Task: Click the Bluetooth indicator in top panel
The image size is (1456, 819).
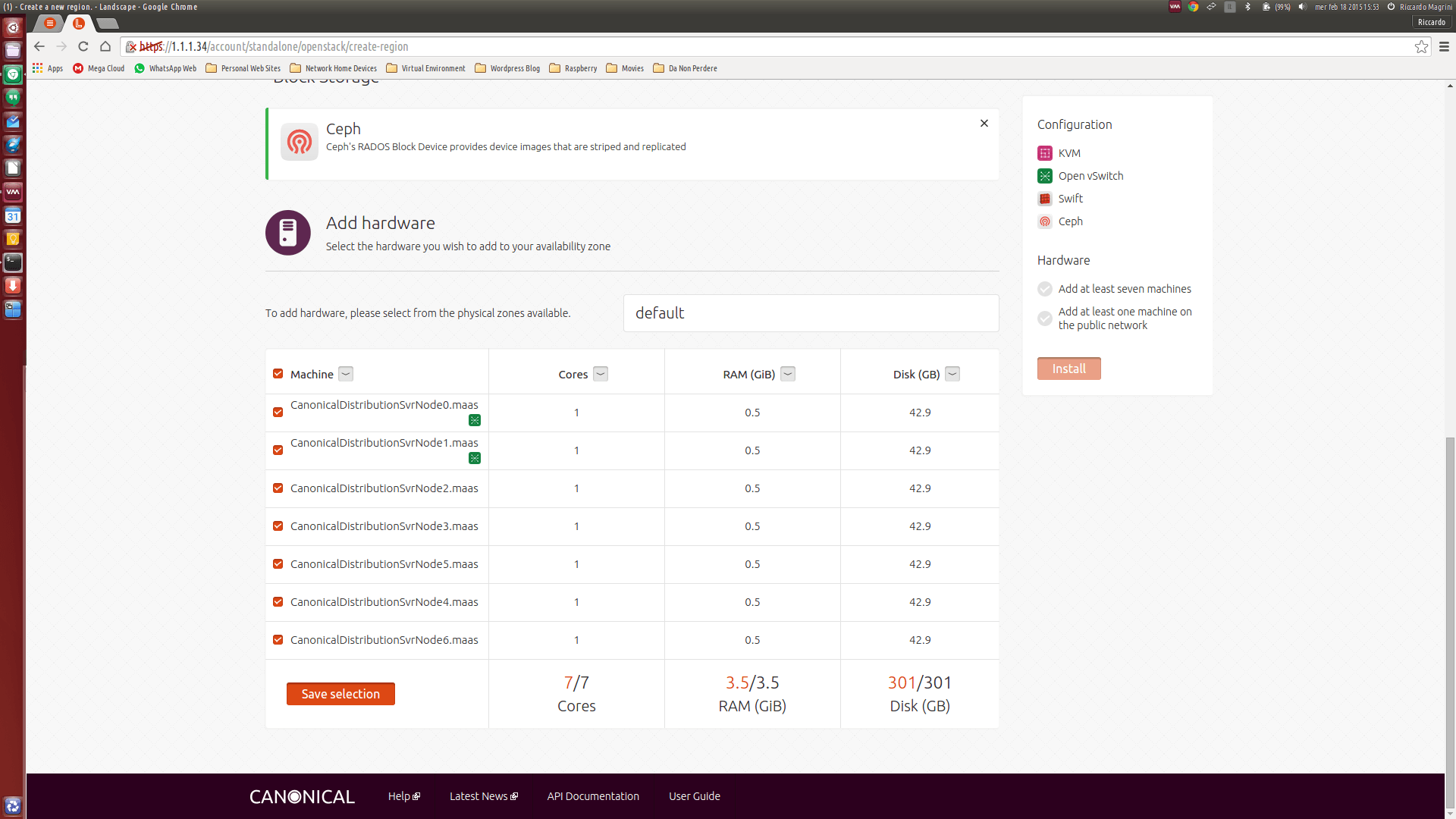Action: pos(1247,7)
